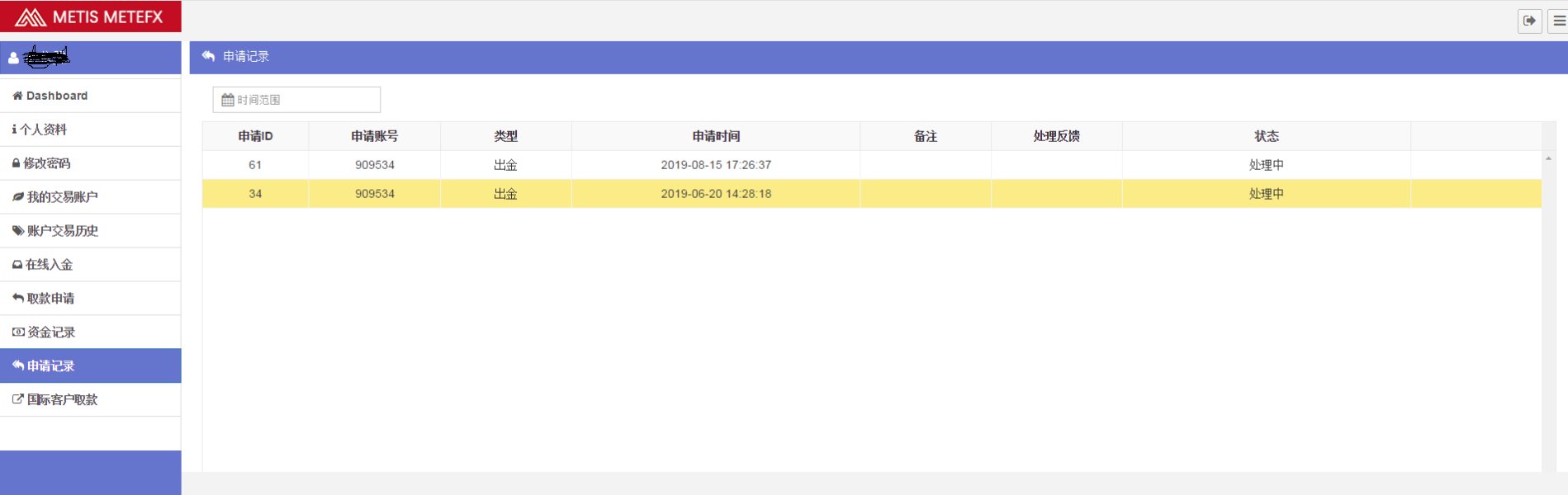Click the lock icon beside 修改密码
Image resolution: width=1568 pixels, height=495 pixels.
pyautogui.click(x=16, y=163)
